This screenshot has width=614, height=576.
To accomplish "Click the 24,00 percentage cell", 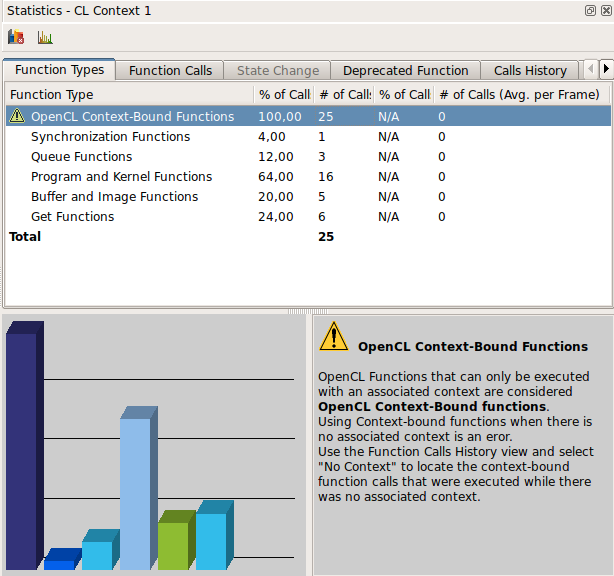I will [x=275, y=217].
